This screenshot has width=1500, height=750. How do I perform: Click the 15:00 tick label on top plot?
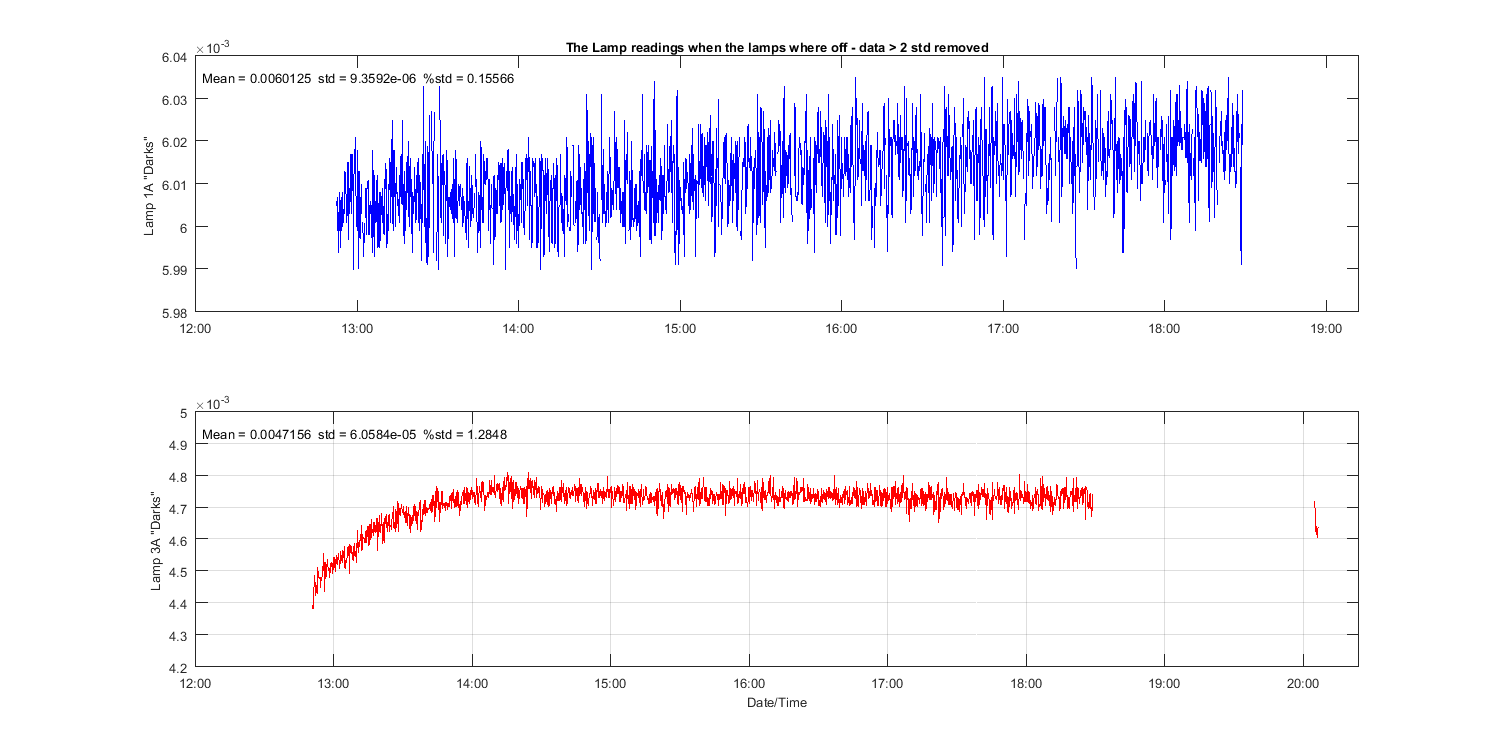coord(680,328)
